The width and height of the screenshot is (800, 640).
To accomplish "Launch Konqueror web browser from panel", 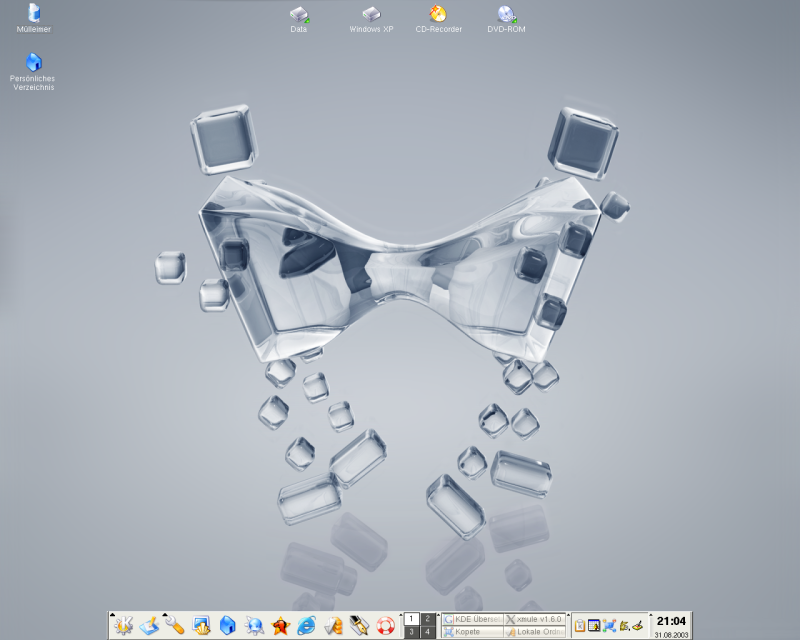I will (x=254, y=626).
